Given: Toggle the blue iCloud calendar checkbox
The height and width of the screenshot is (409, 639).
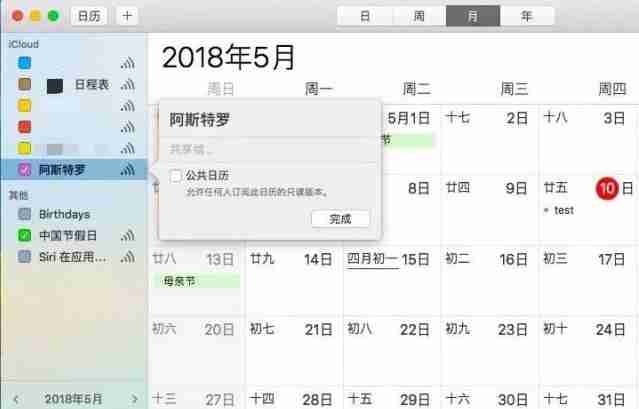Looking at the screenshot, I should 24,63.
